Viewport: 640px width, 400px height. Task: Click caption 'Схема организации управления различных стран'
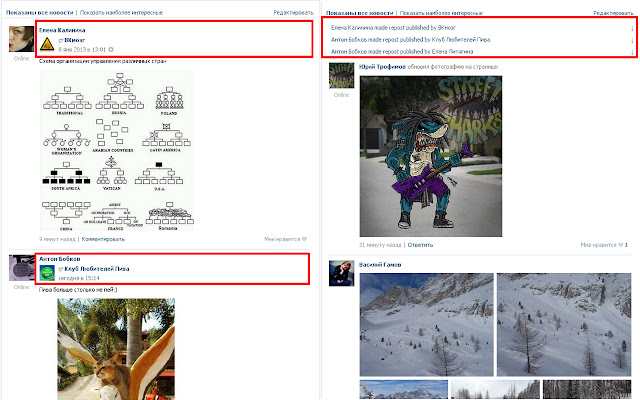pos(102,61)
